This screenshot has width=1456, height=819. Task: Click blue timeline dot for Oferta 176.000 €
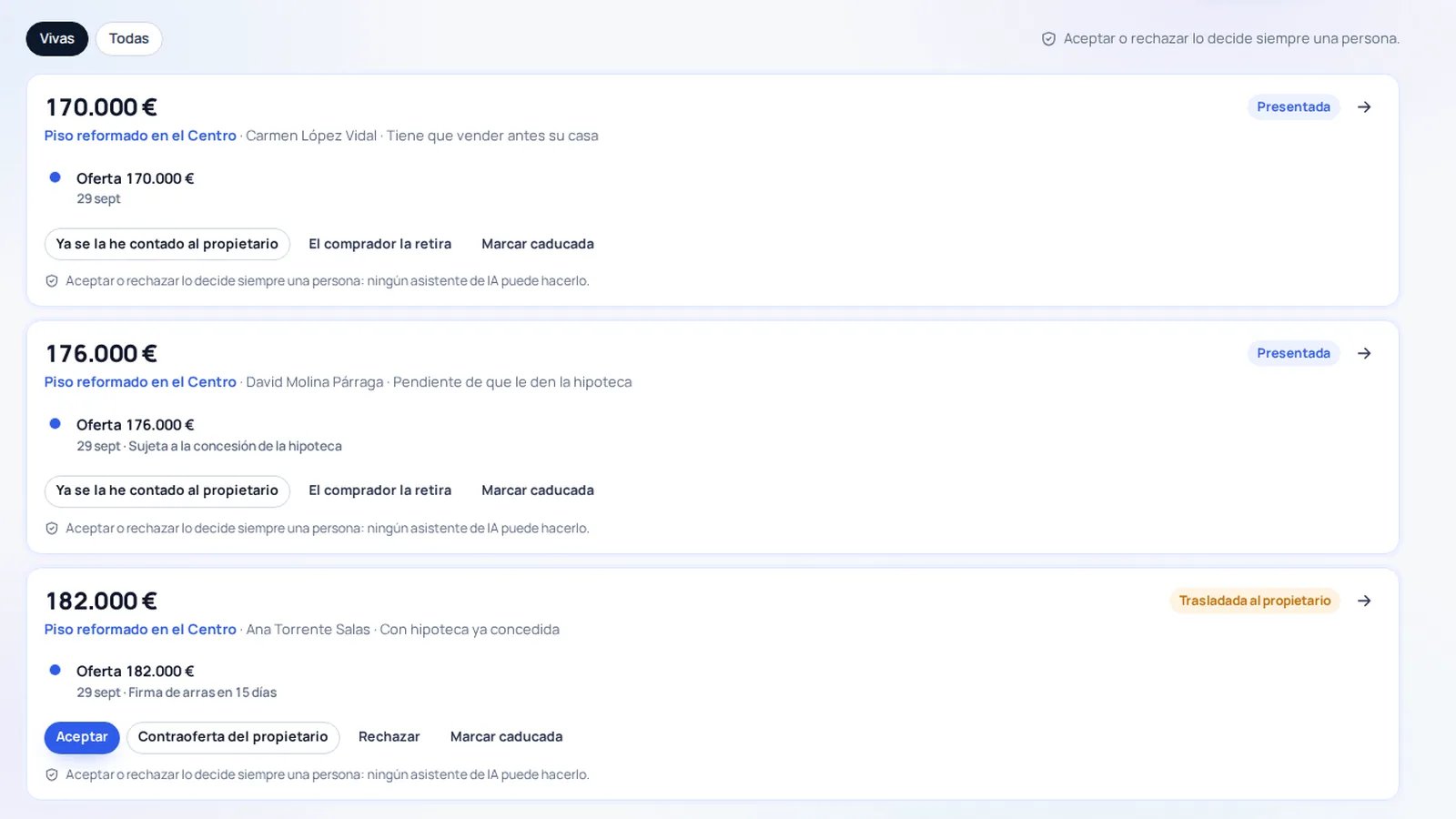point(56,424)
